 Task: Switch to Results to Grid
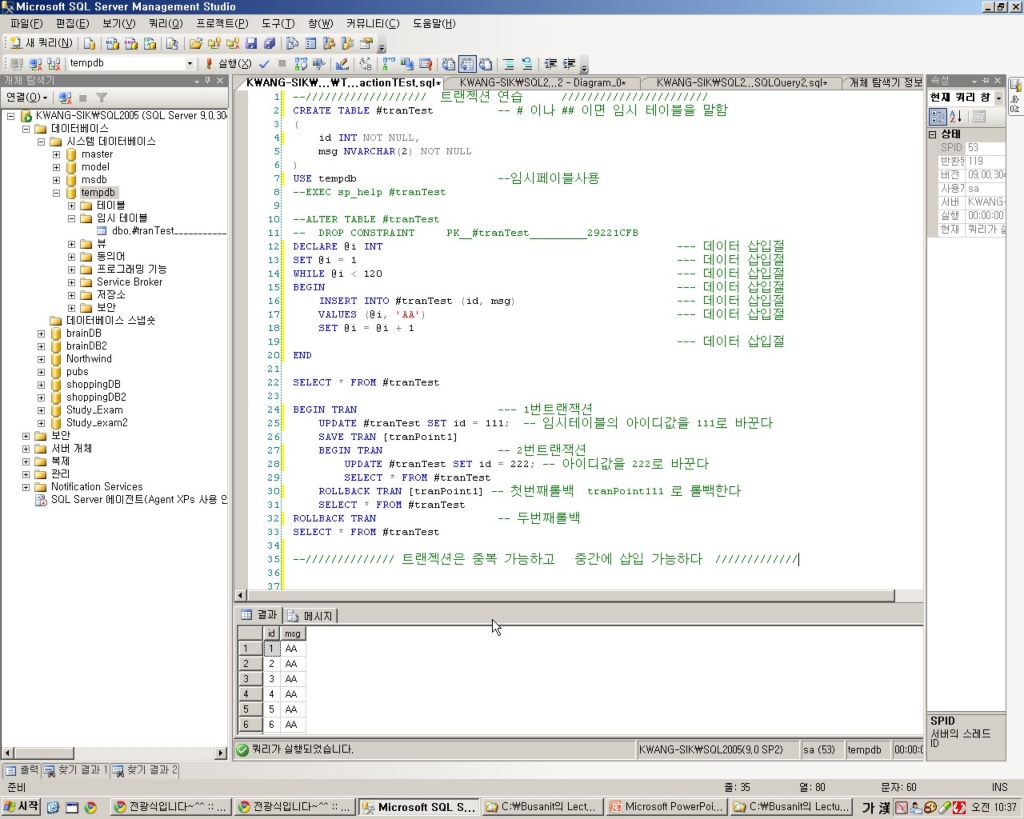click(x=467, y=63)
